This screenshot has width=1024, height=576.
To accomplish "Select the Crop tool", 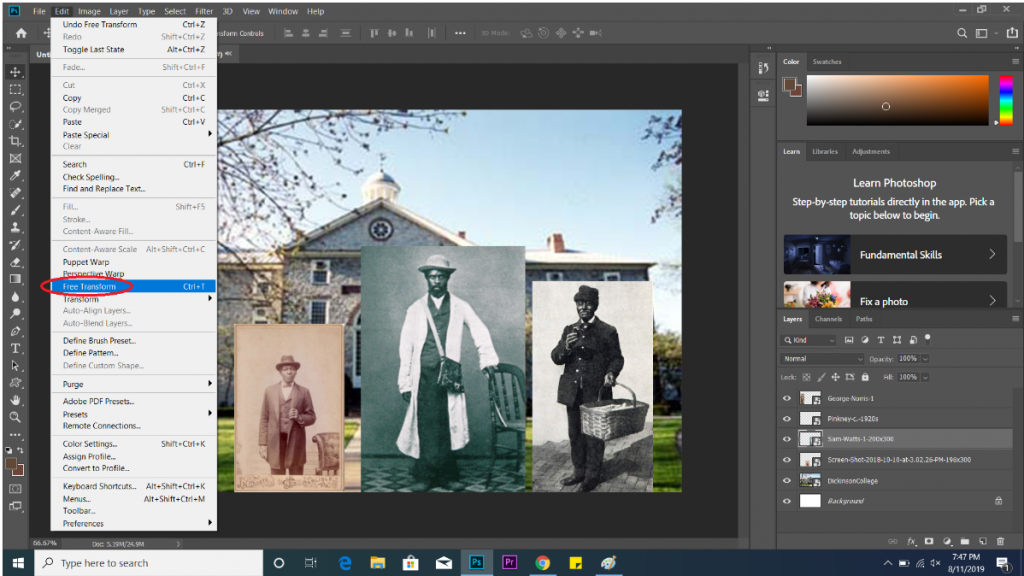I will pos(15,141).
